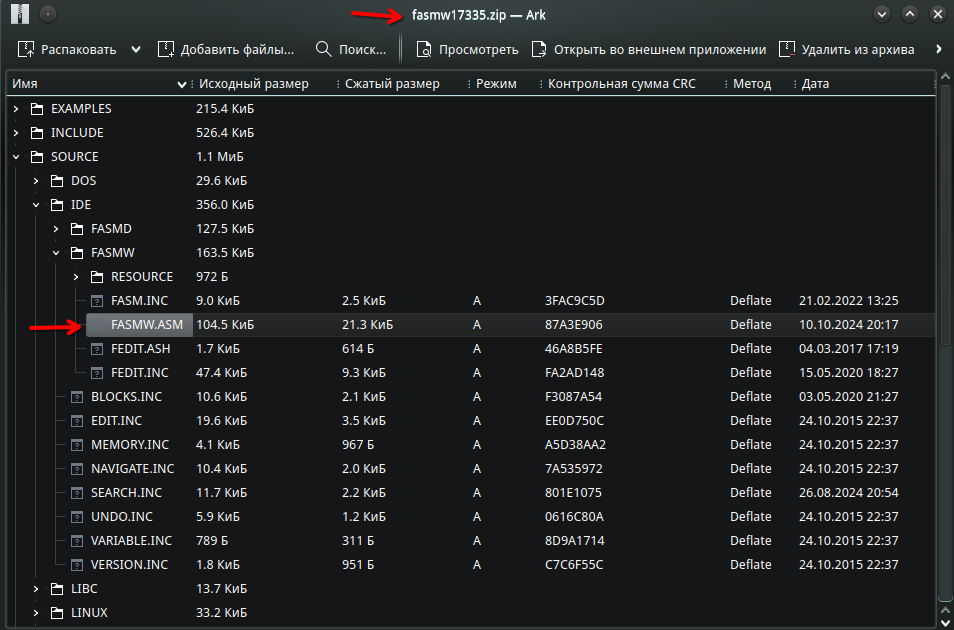Select the FEDIT.INC file
The height and width of the screenshot is (630, 954).
pos(139,372)
